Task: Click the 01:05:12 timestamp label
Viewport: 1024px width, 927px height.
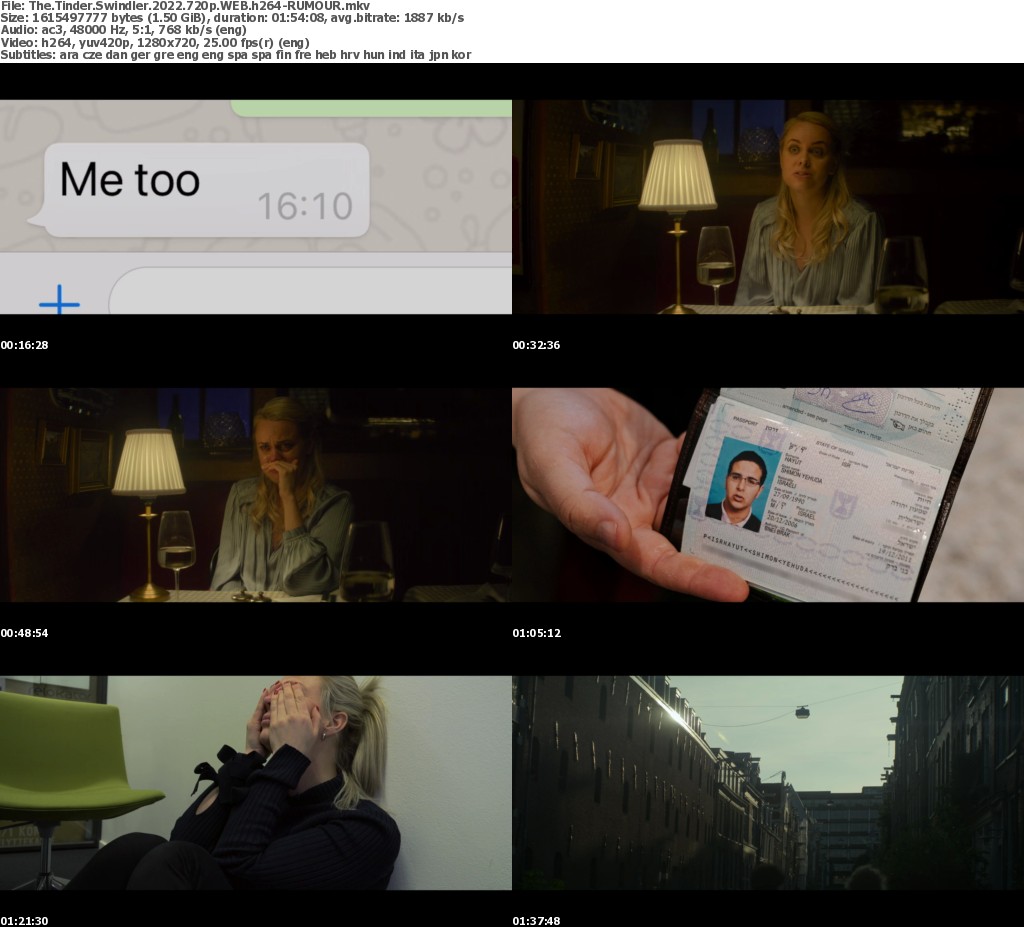Action: [x=537, y=633]
